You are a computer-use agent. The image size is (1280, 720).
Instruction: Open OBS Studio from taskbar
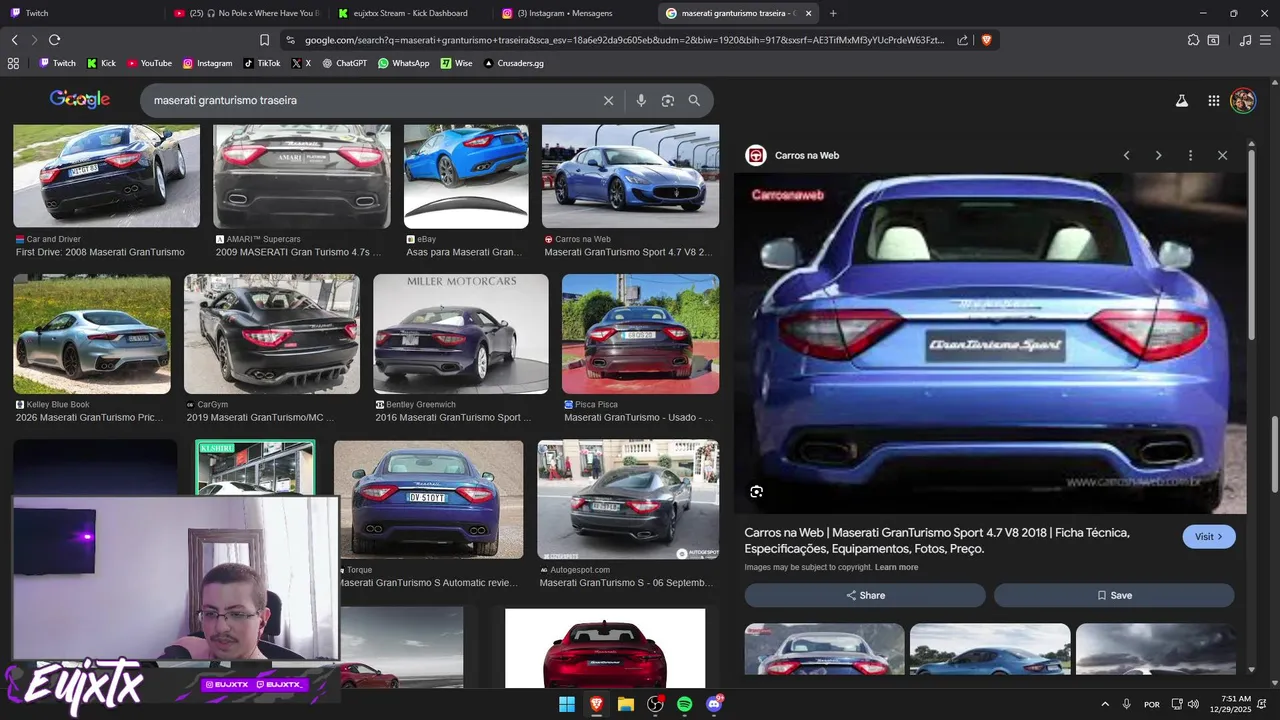(x=655, y=704)
